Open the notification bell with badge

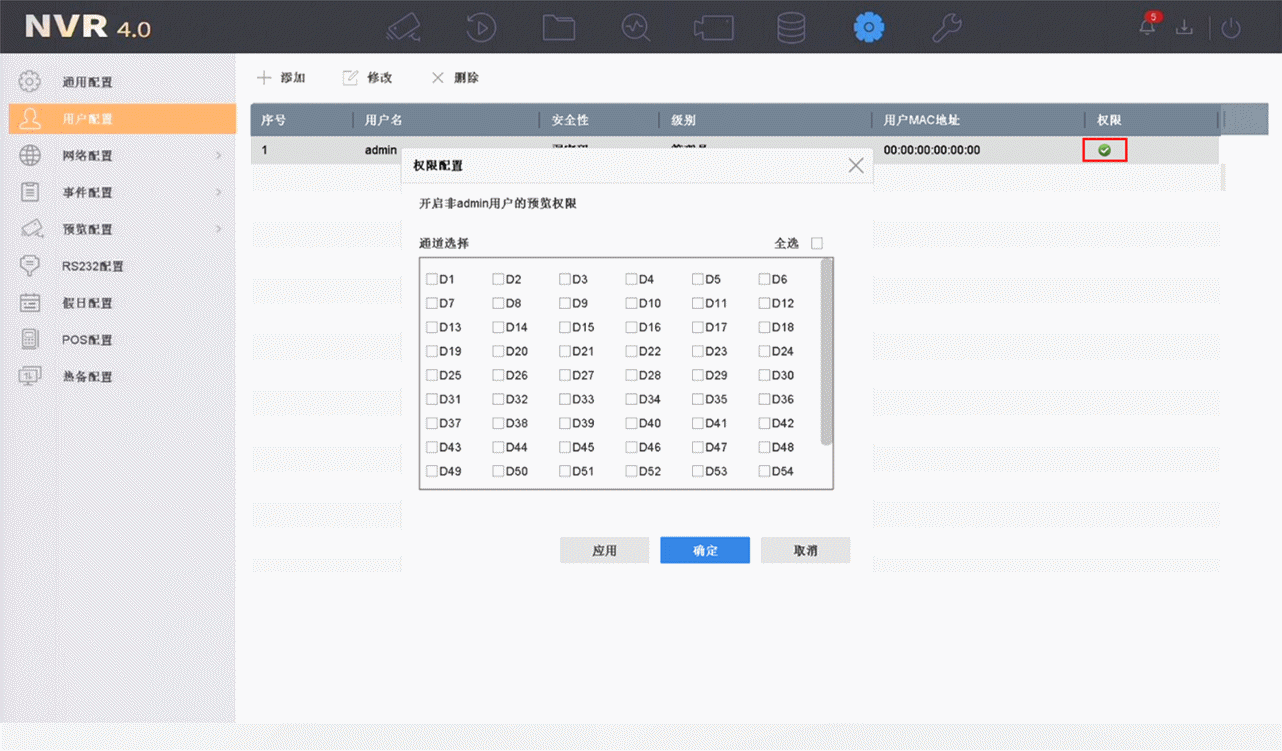(x=1147, y=27)
